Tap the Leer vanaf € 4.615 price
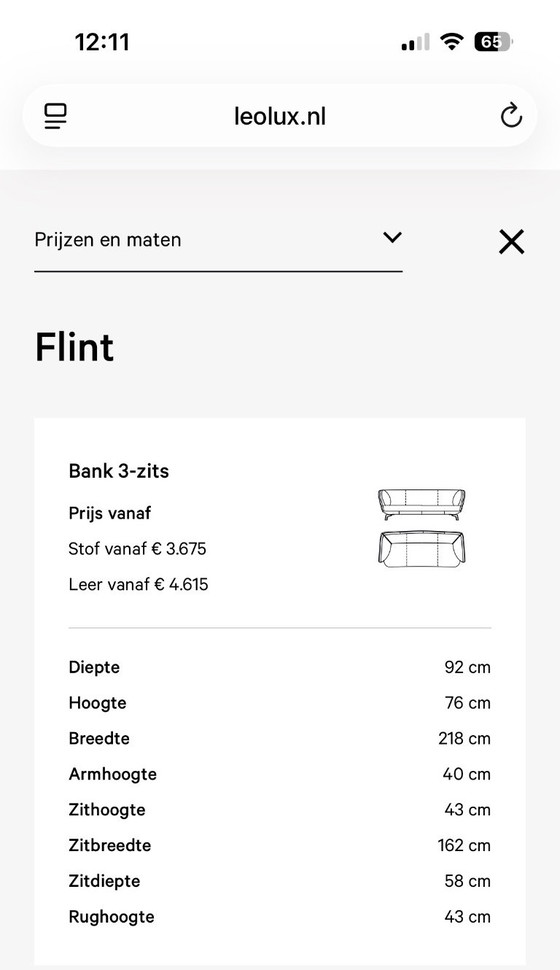 click(139, 584)
